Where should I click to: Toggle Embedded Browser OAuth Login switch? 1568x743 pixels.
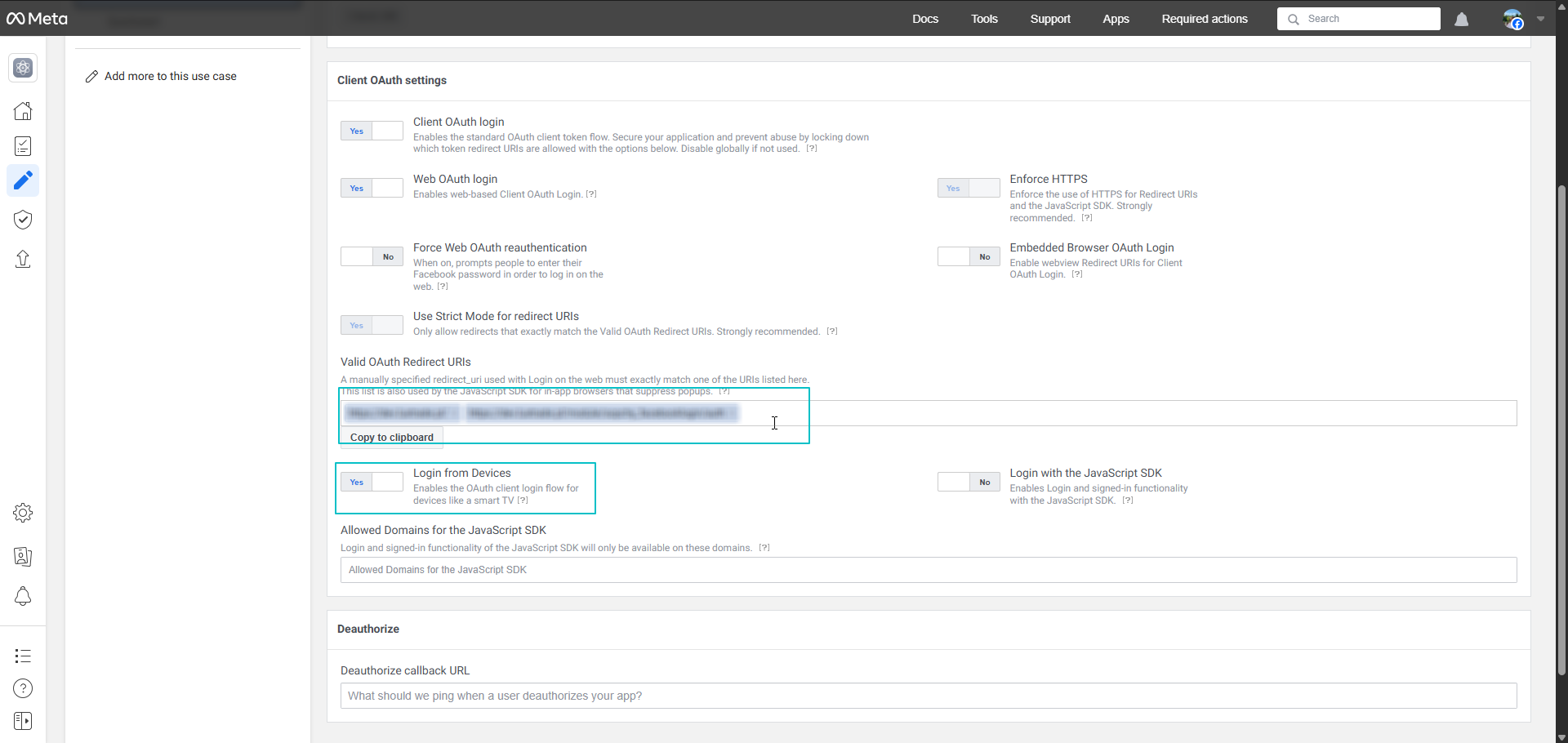pos(969,256)
